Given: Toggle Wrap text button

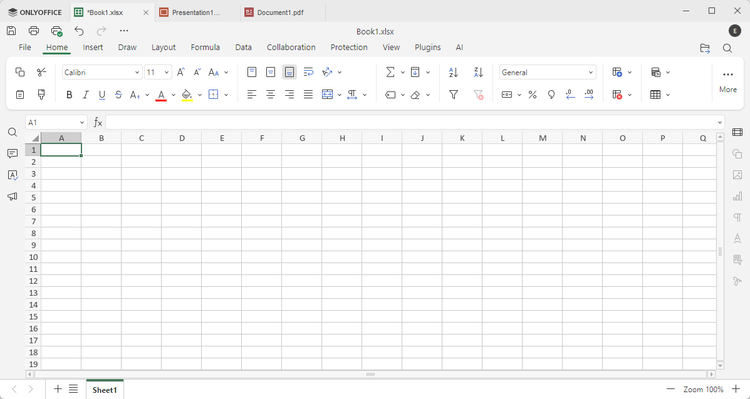Looking at the screenshot, I should tap(309, 72).
